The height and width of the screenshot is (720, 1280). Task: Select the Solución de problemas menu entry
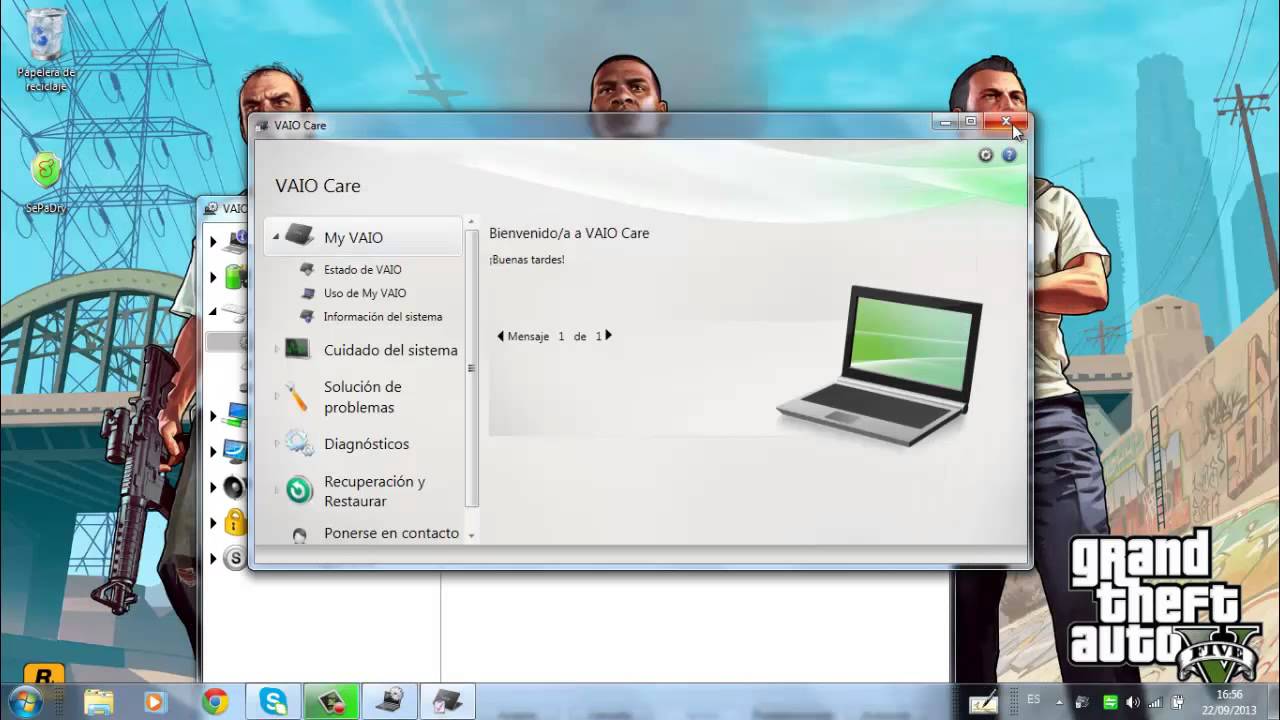point(363,397)
